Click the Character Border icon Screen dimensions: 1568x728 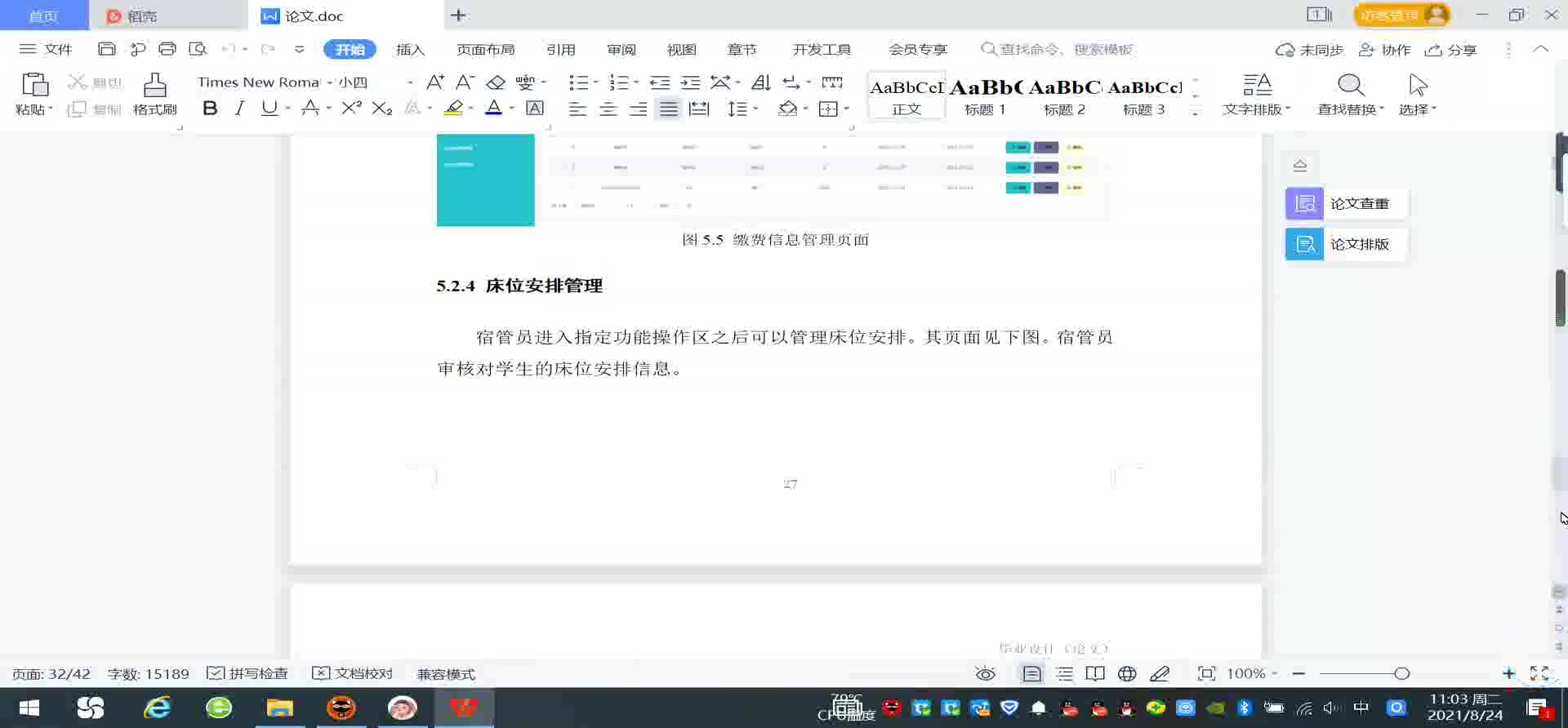click(535, 109)
